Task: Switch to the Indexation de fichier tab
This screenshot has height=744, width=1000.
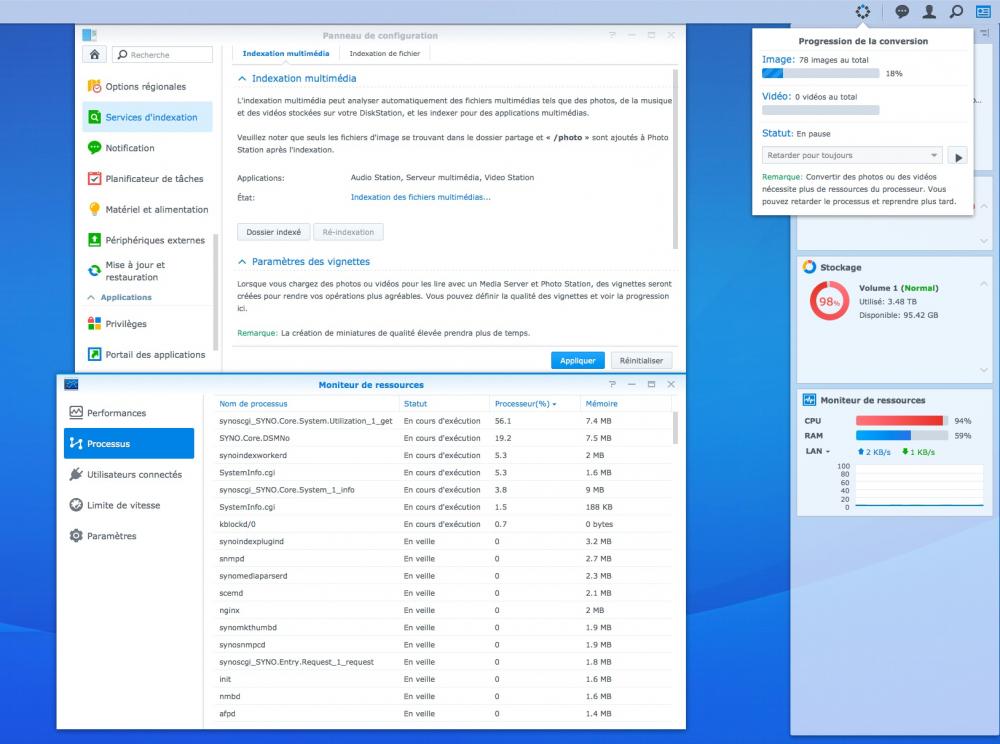Action: pyautogui.click(x=385, y=54)
